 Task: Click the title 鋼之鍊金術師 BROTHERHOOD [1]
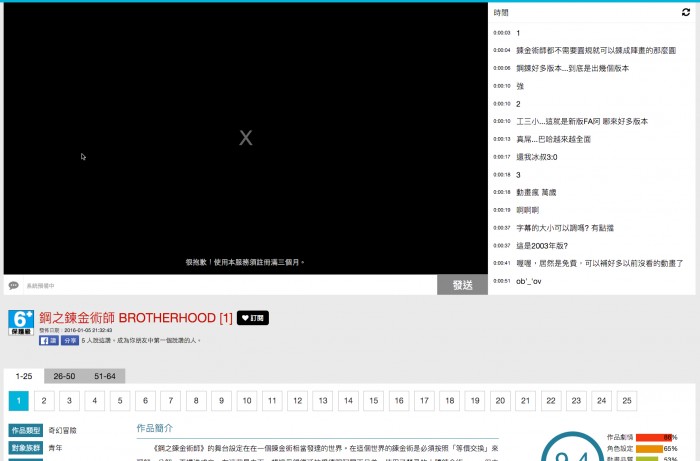click(136, 318)
